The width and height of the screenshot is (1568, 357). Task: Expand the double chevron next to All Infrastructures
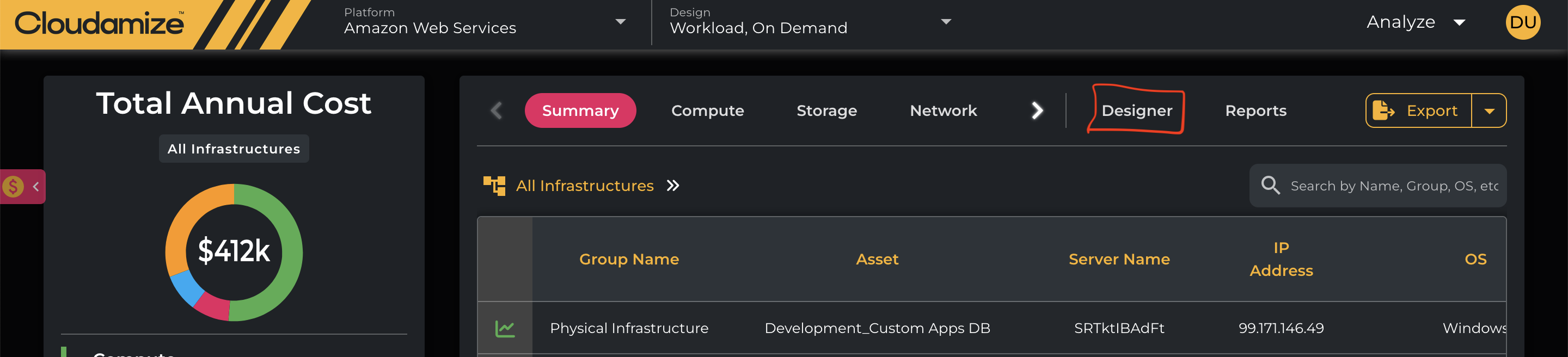point(672,186)
